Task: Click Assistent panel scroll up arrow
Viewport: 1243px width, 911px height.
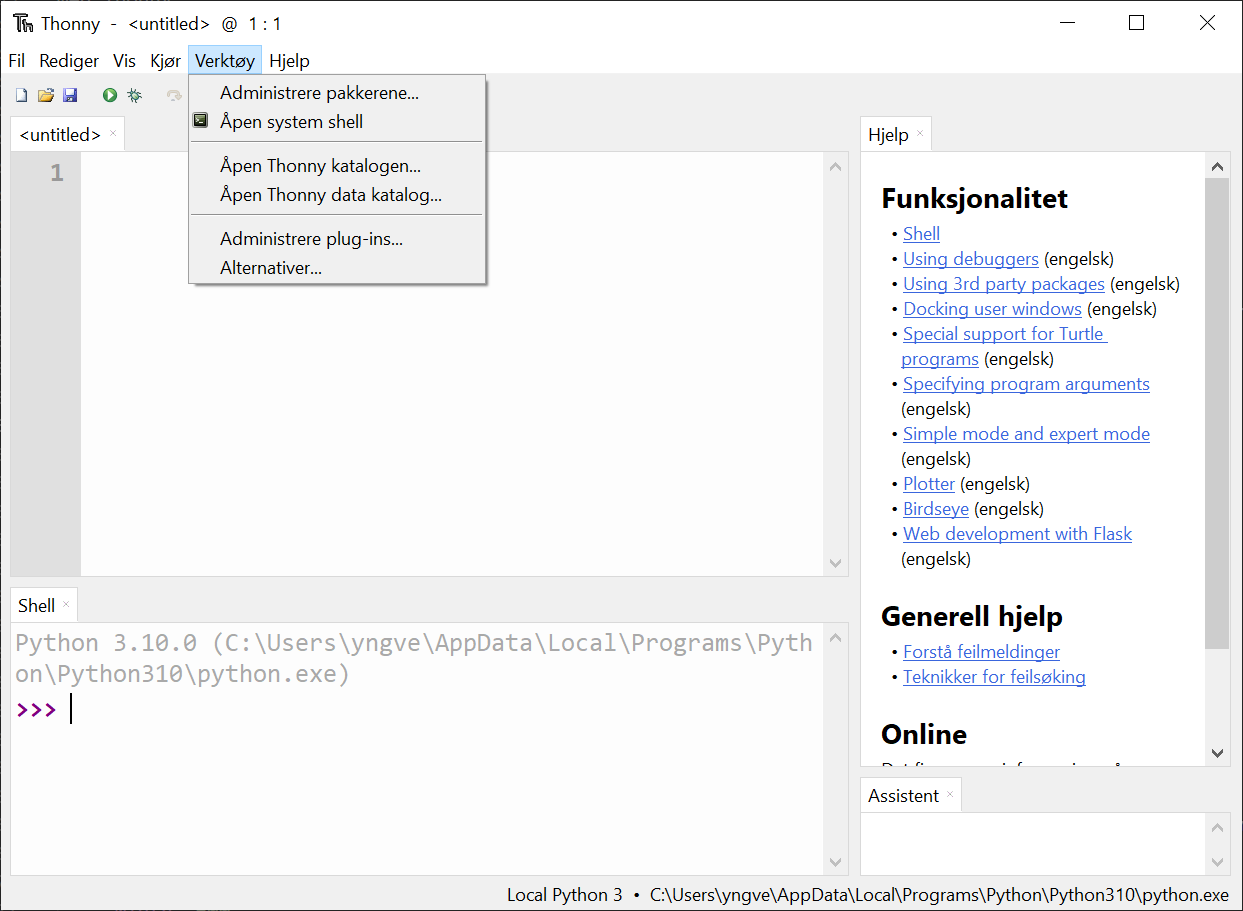Action: click(x=1217, y=827)
